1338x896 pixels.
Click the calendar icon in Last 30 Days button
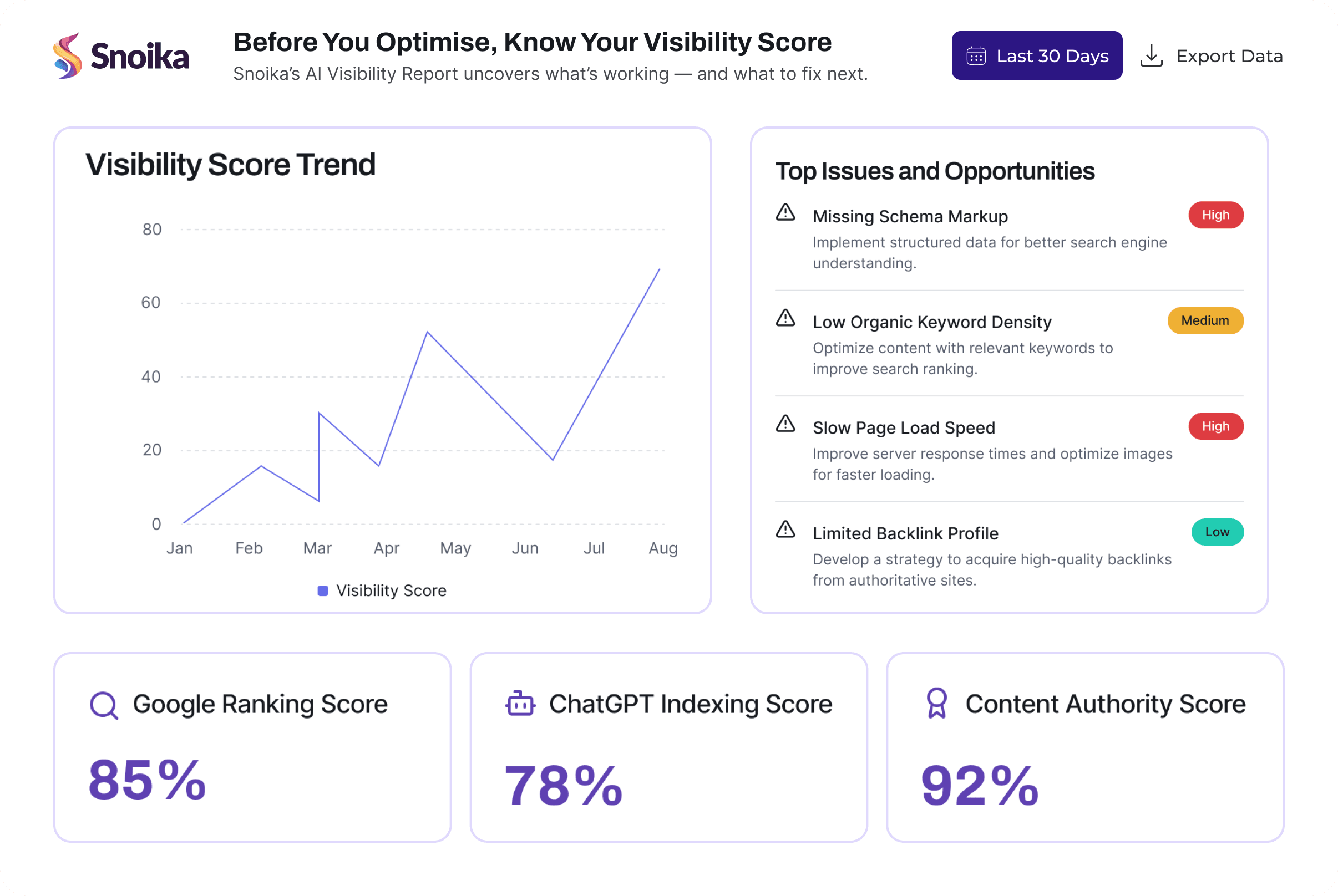[977, 55]
